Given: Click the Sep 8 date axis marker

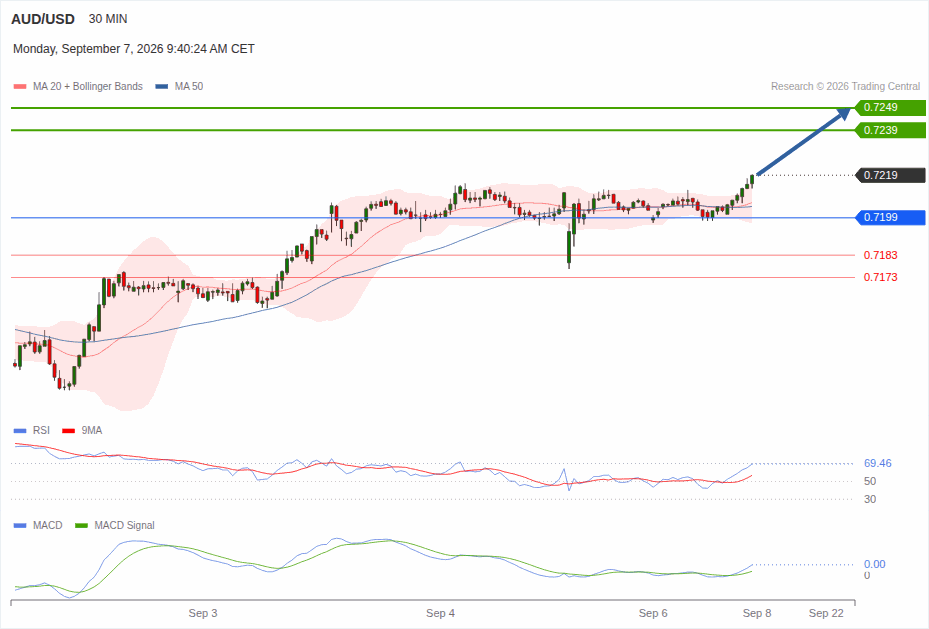Looking at the screenshot, I should coord(757,614).
